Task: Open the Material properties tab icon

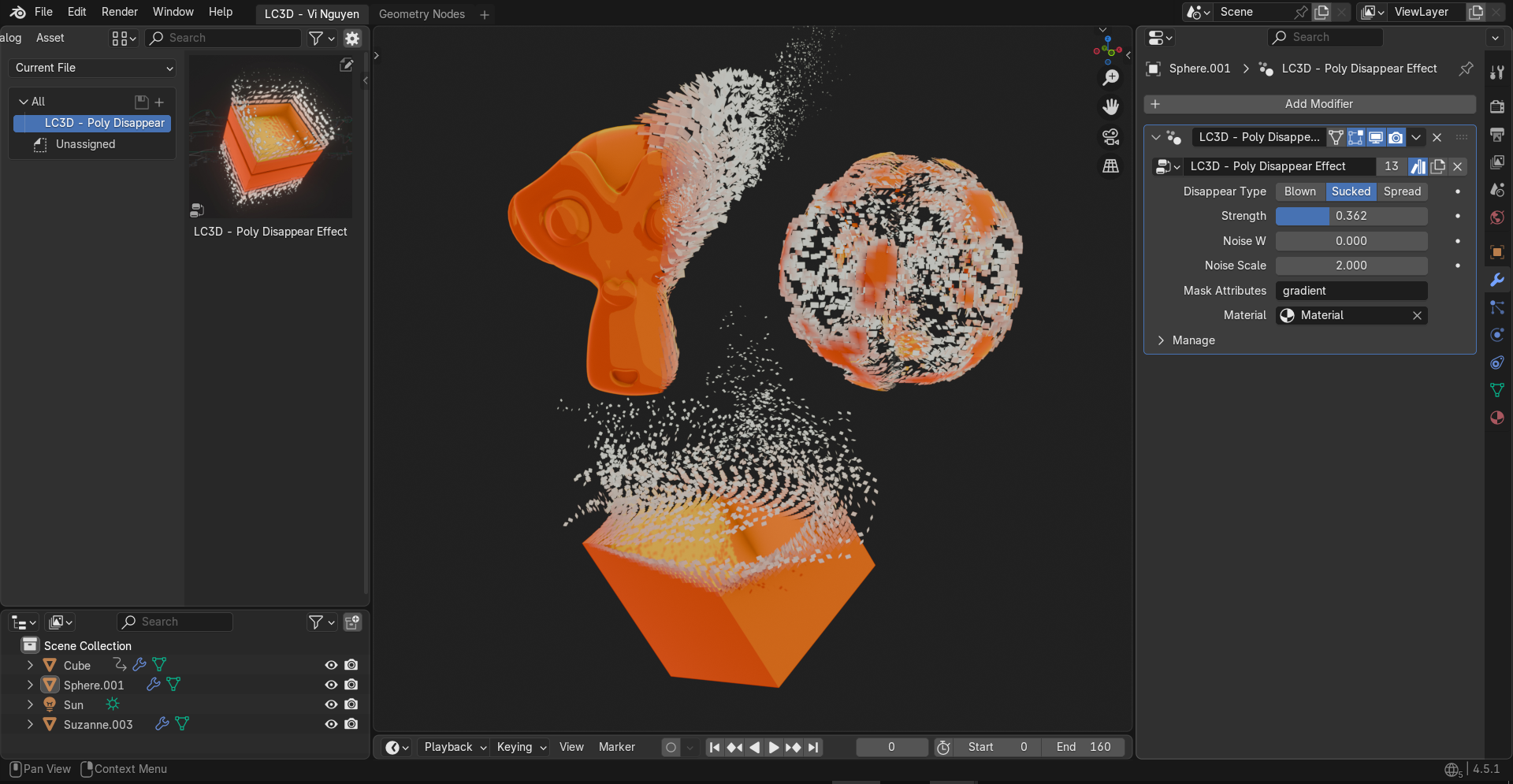Action: coord(1497,418)
